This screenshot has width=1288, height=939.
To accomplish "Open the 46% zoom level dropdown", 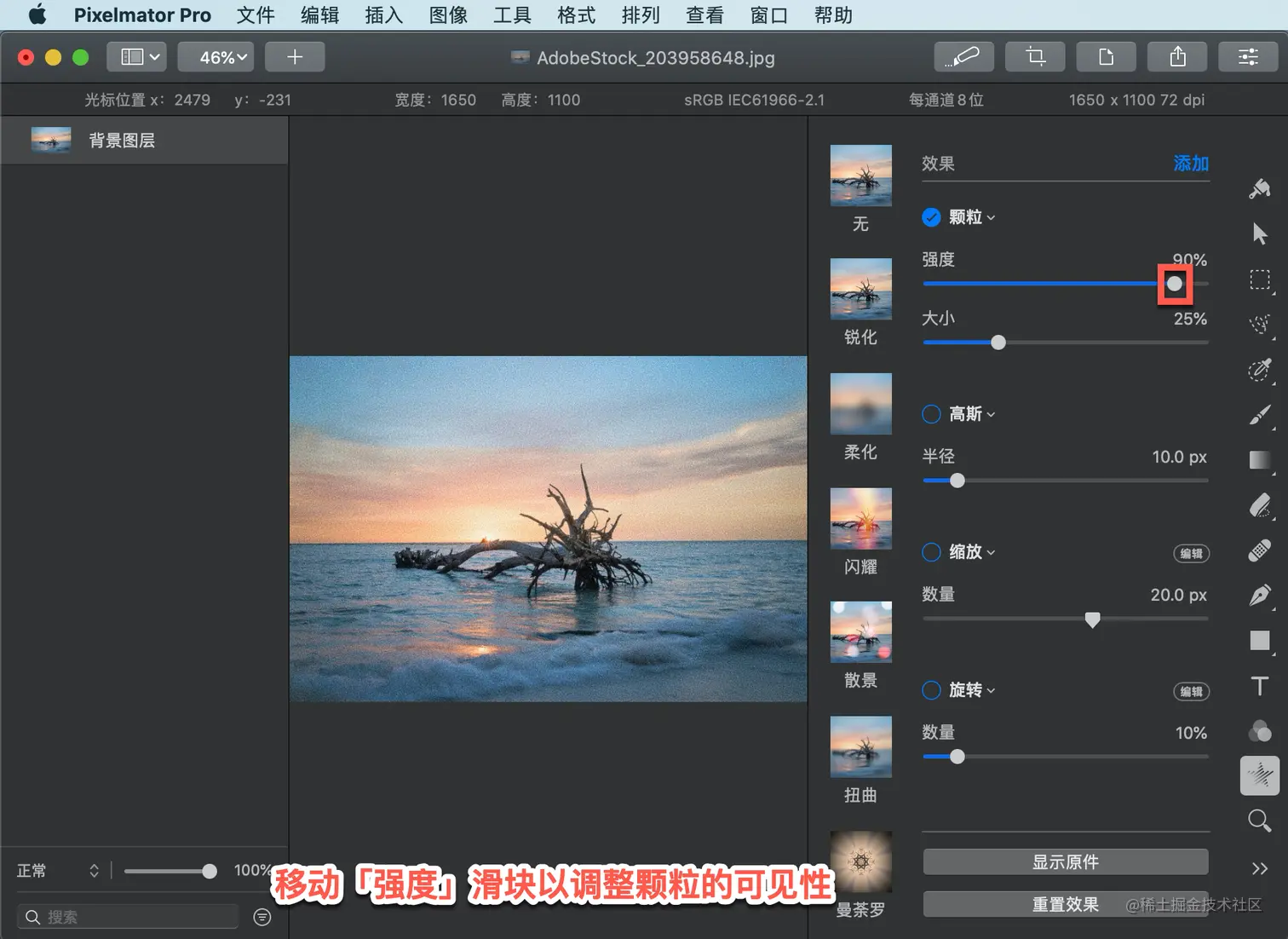I will 216,57.
